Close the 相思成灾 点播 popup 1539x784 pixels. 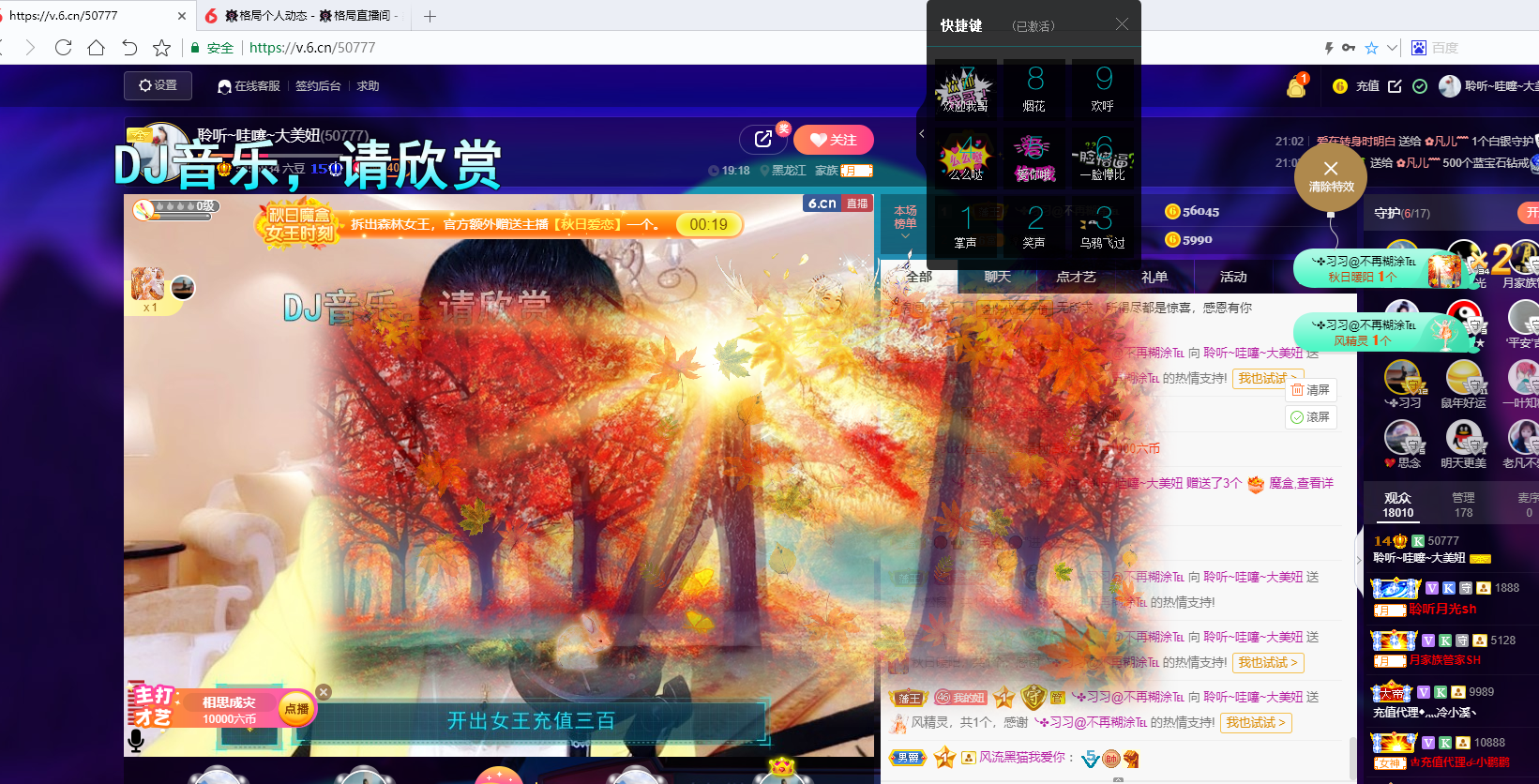(x=324, y=692)
